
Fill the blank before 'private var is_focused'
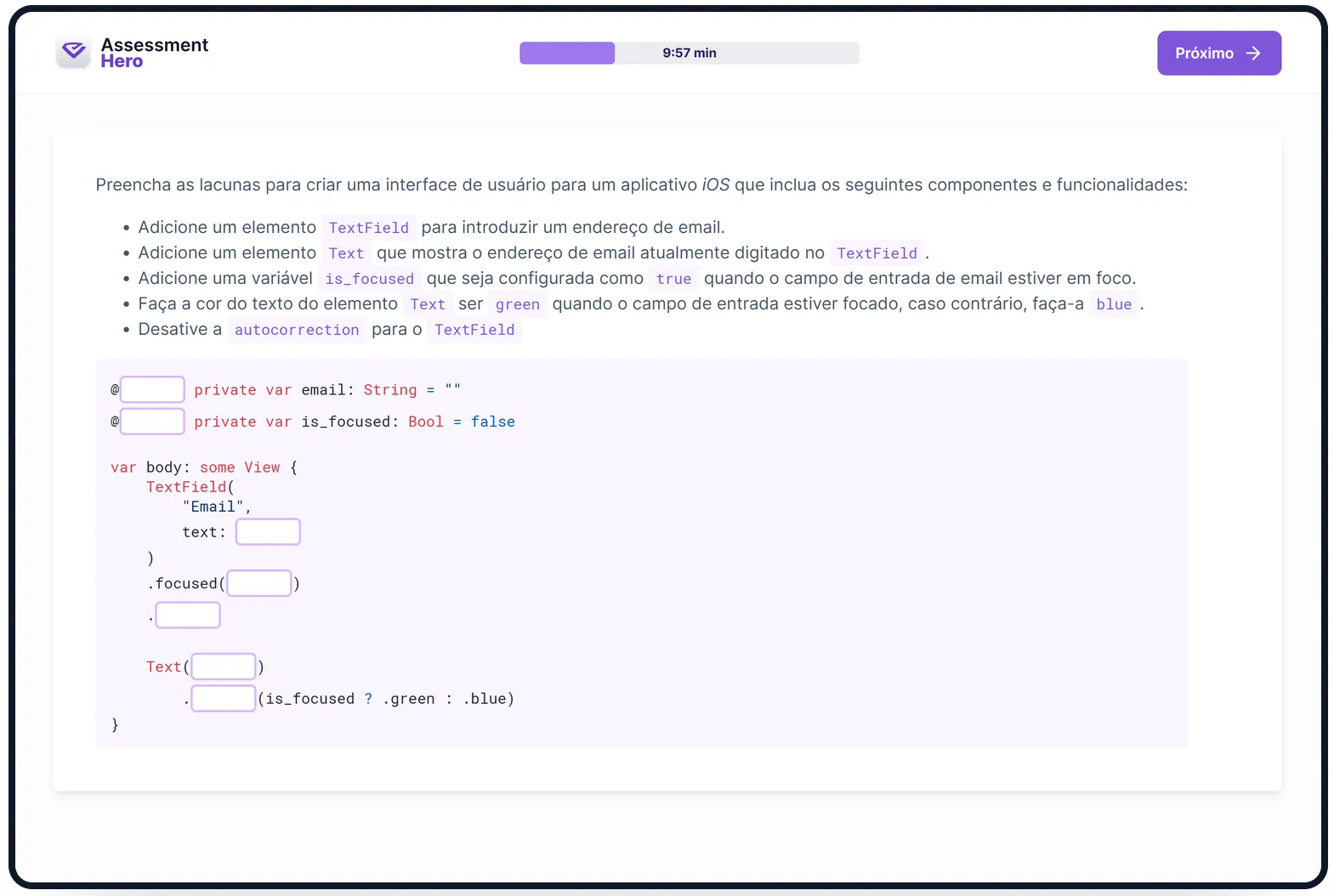point(152,421)
